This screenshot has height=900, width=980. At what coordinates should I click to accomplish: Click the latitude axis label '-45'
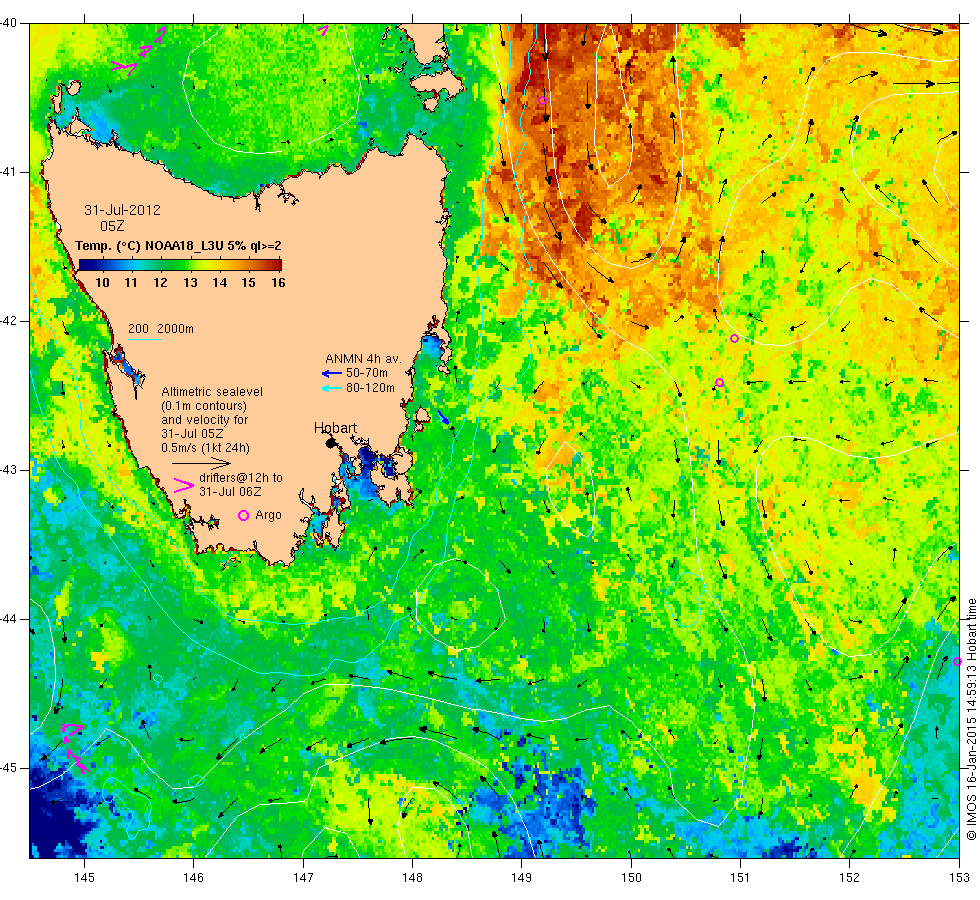click(x=9, y=768)
